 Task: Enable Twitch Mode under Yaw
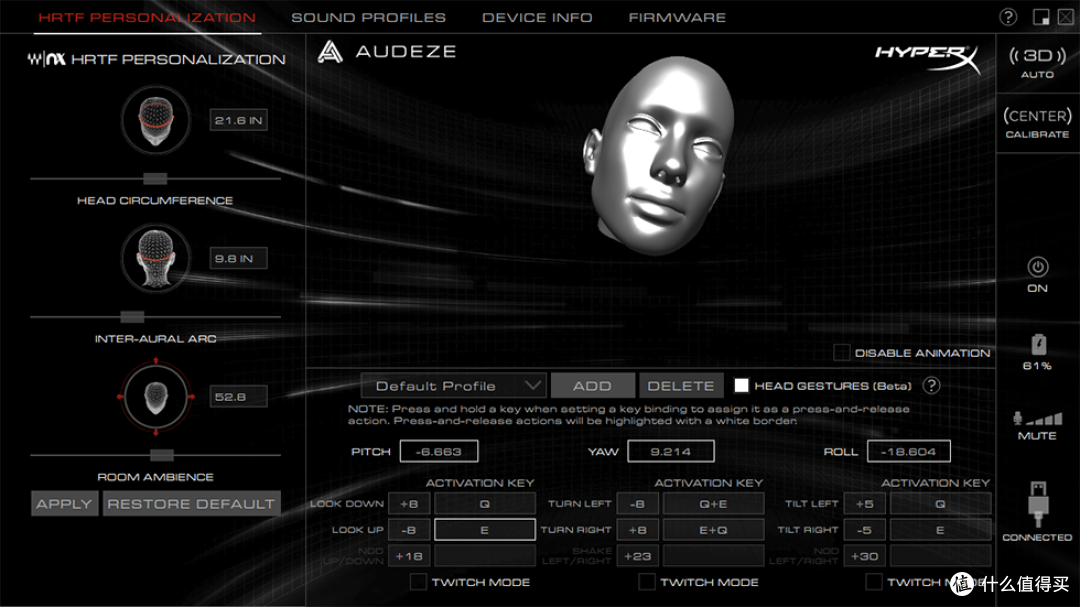pyautogui.click(x=646, y=582)
